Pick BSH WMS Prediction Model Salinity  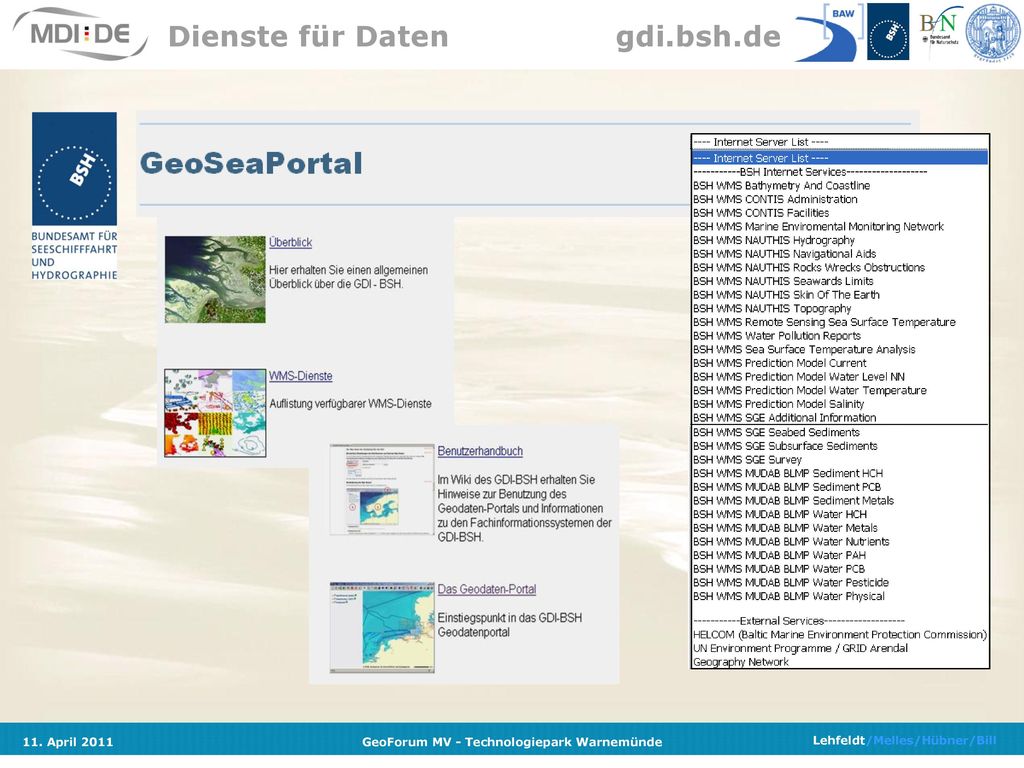click(x=840, y=404)
